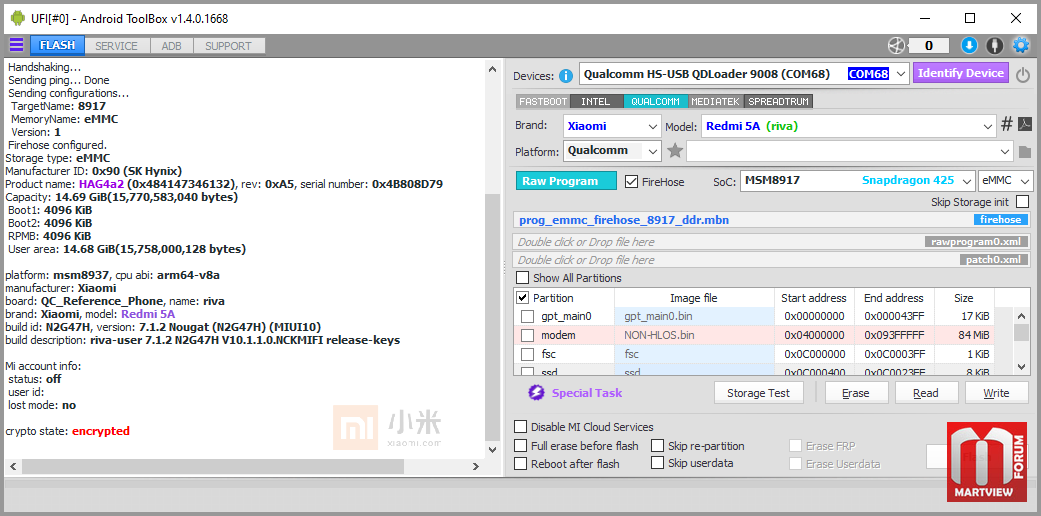Screen dimensions: 1041x516
Task: Click the blue download updates icon
Action: point(969,45)
